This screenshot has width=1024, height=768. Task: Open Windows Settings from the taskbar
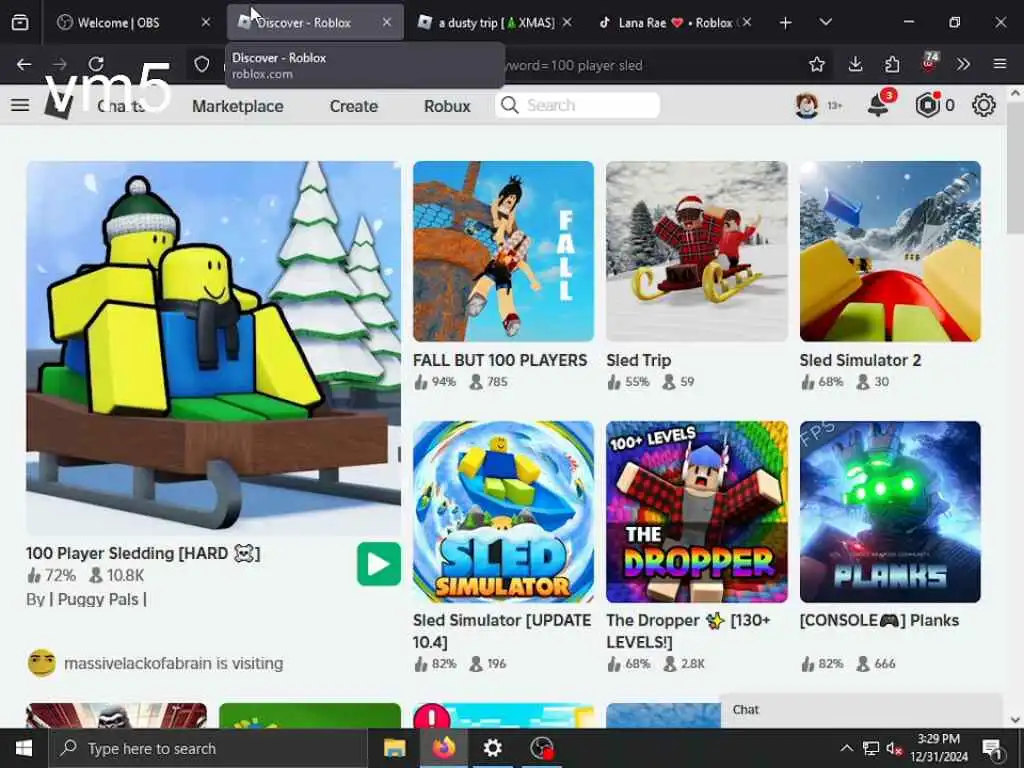coord(492,748)
